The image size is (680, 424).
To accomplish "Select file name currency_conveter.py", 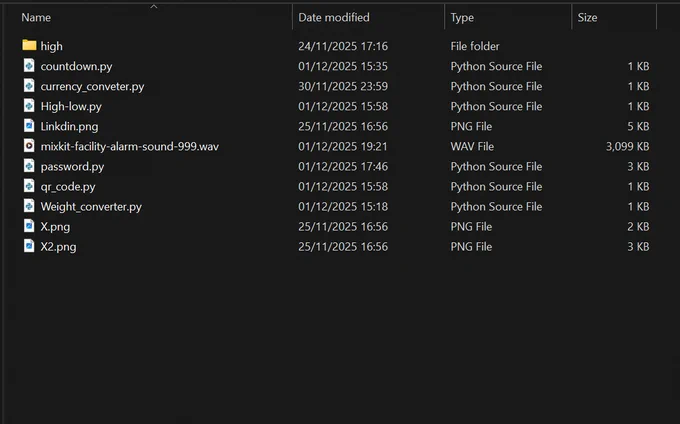I will click(92, 86).
